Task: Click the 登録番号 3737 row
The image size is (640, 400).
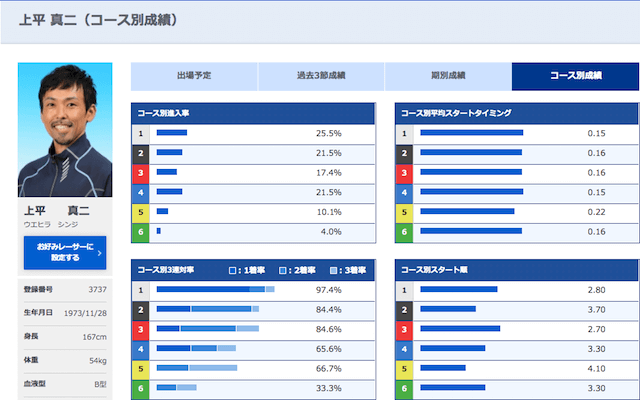Action: click(x=65, y=289)
